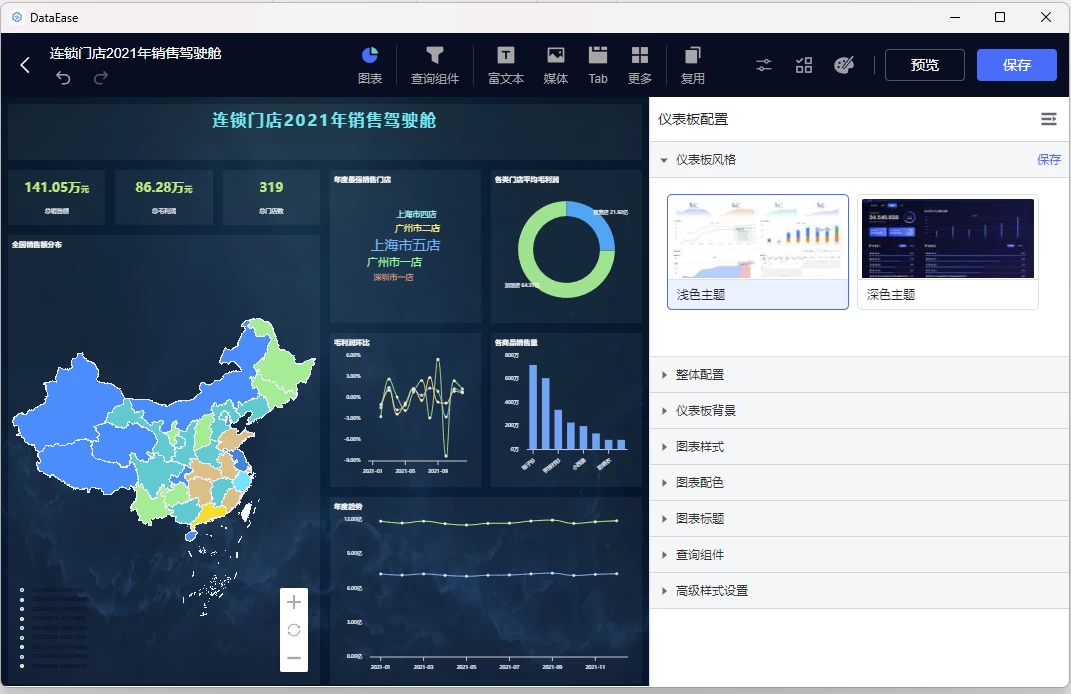Open the palette style settings icon
1071x694 pixels.
[844, 65]
